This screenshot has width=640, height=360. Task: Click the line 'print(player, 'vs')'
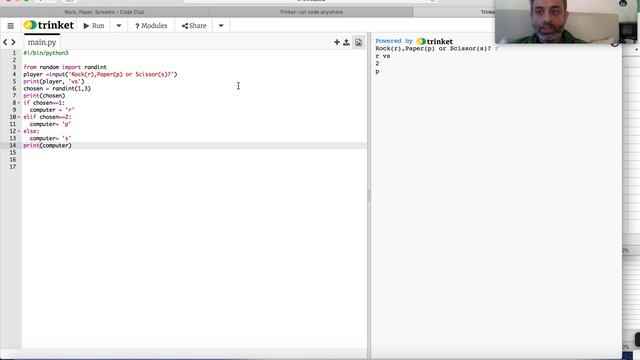coord(54,81)
